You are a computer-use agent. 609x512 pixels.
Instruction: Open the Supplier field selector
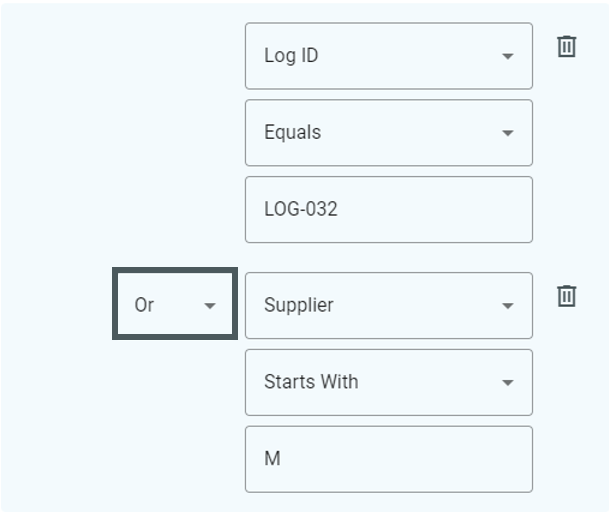(x=389, y=305)
